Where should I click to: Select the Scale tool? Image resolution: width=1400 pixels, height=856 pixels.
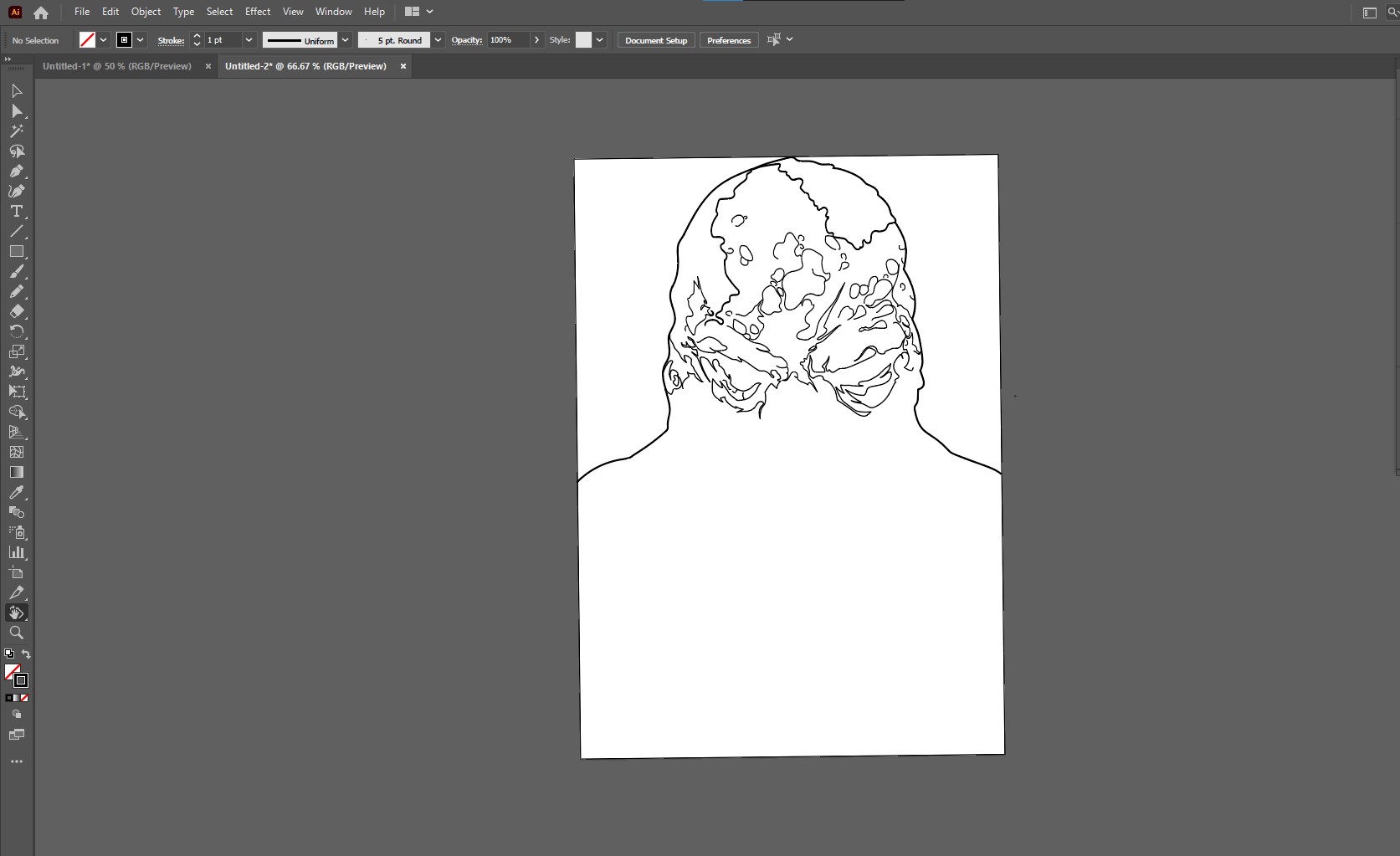[x=17, y=351]
